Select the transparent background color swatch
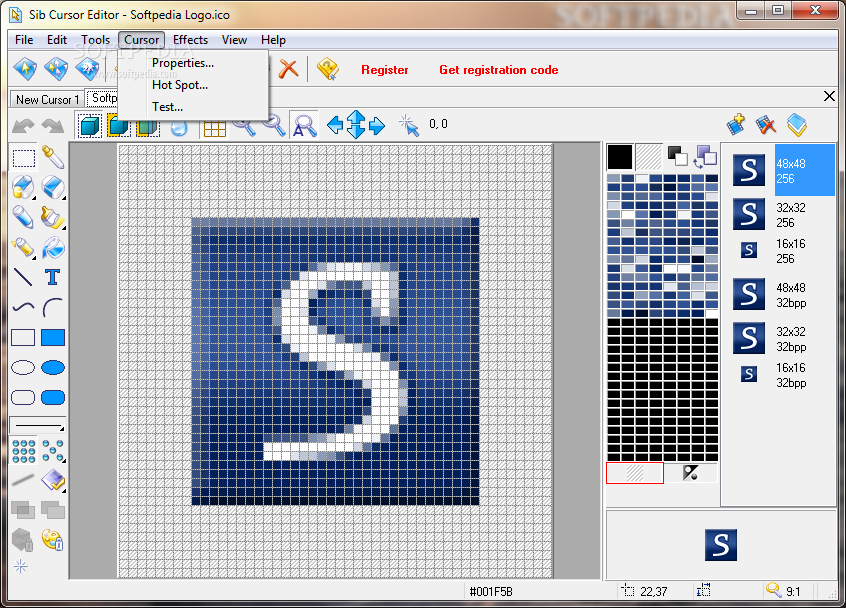 coord(649,157)
